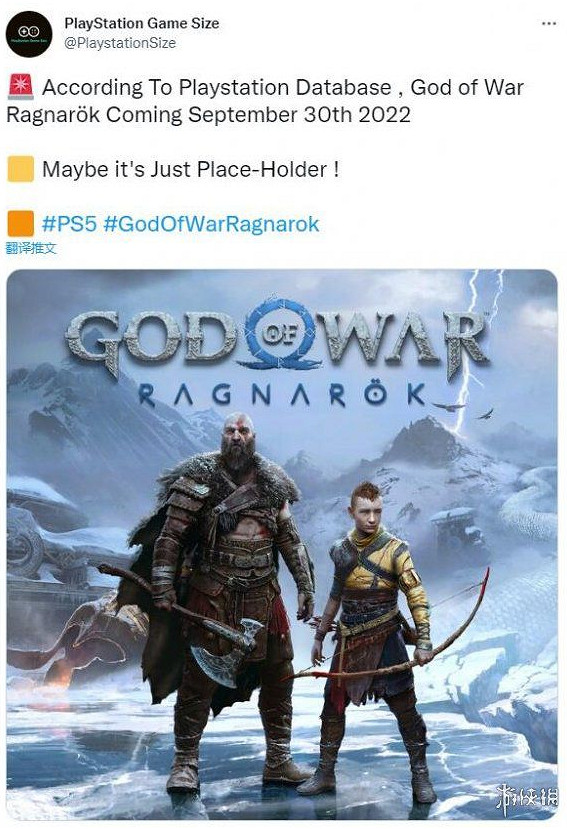Viewport: 567px width, 829px height.
Task: Click the yellow square emoji
Action: pyautogui.click(x=21, y=169)
